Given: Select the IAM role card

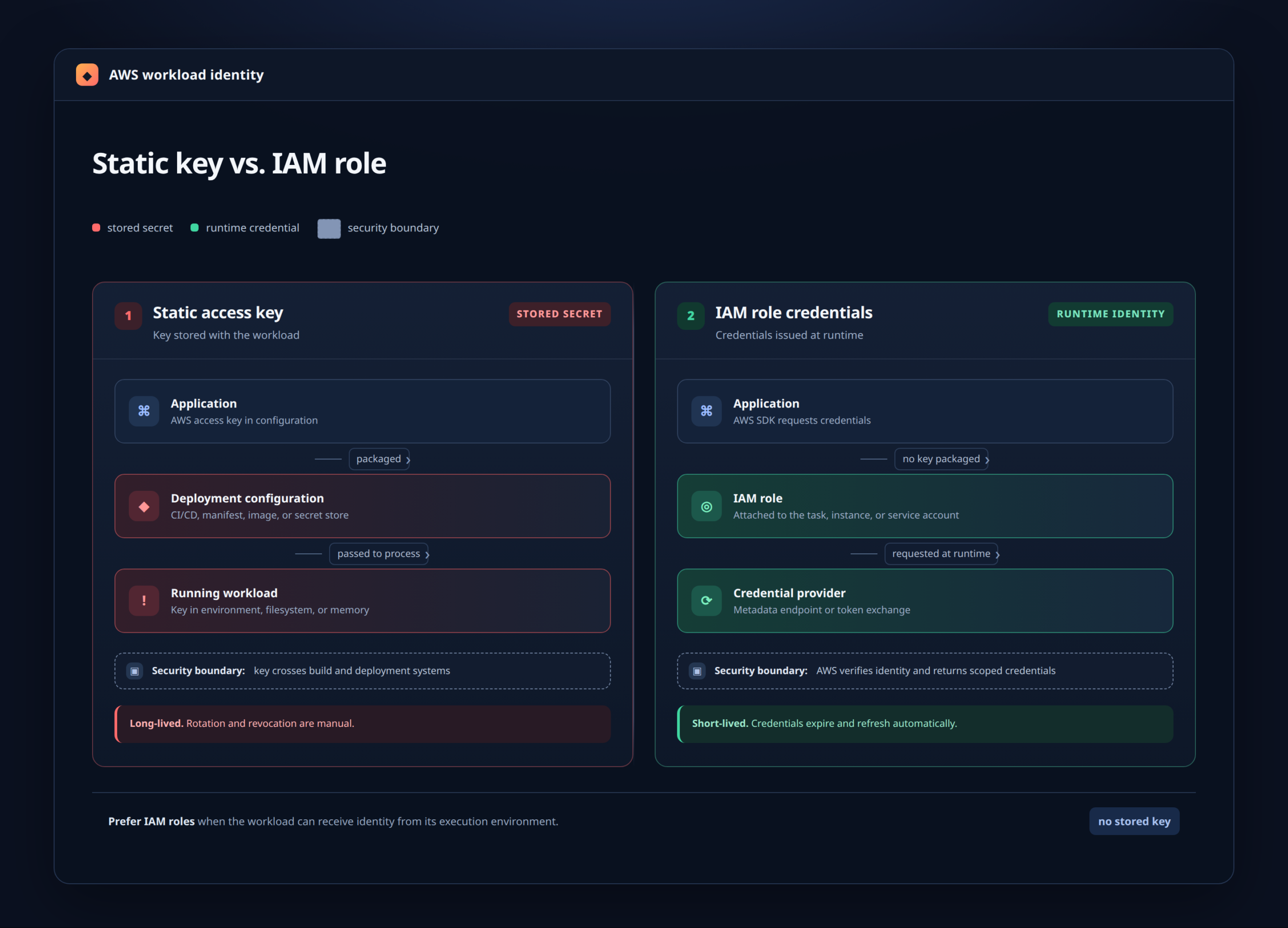Looking at the screenshot, I should coord(925,505).
